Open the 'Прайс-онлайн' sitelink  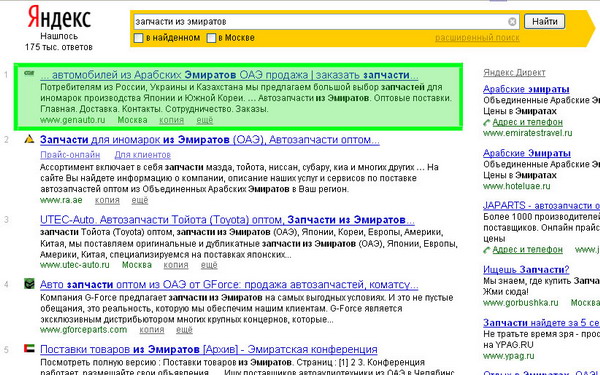click(x=70, y=155)
